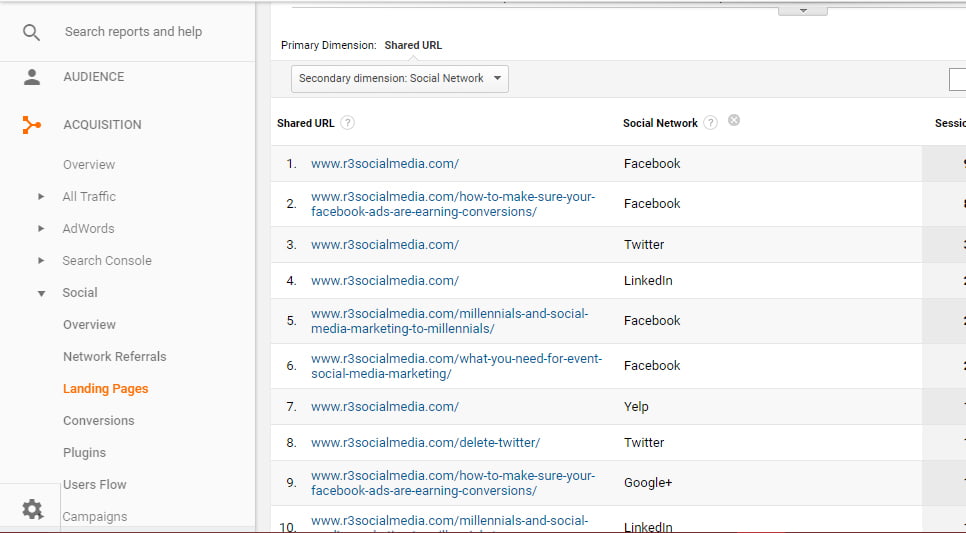Click Yelp cell in row 7
Viewport: 966px width, 533px height.
click(x=636, y=407)
